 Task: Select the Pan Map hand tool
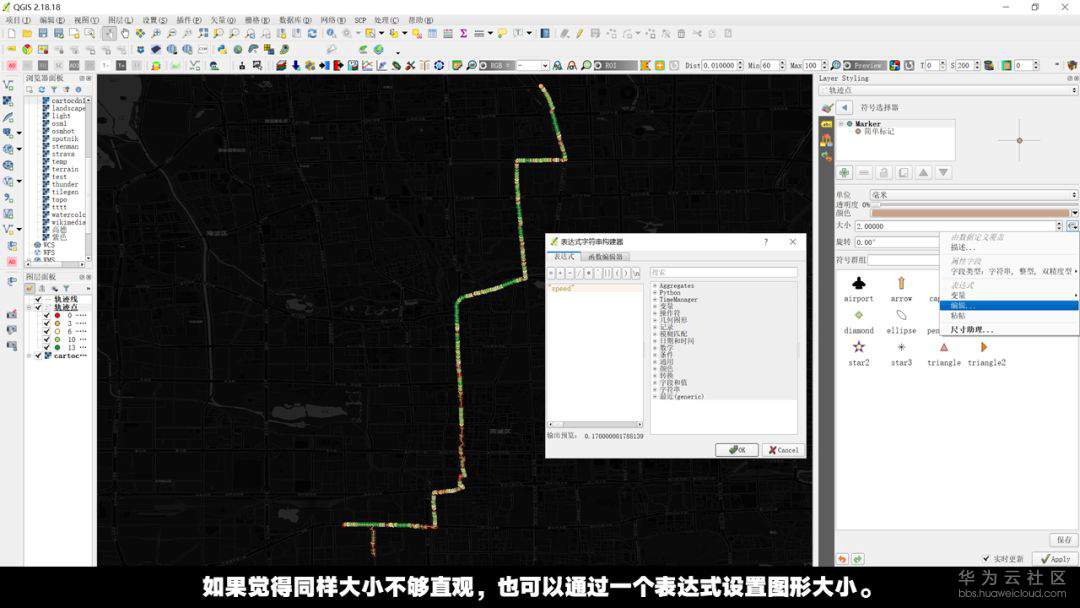coord(125,33)
